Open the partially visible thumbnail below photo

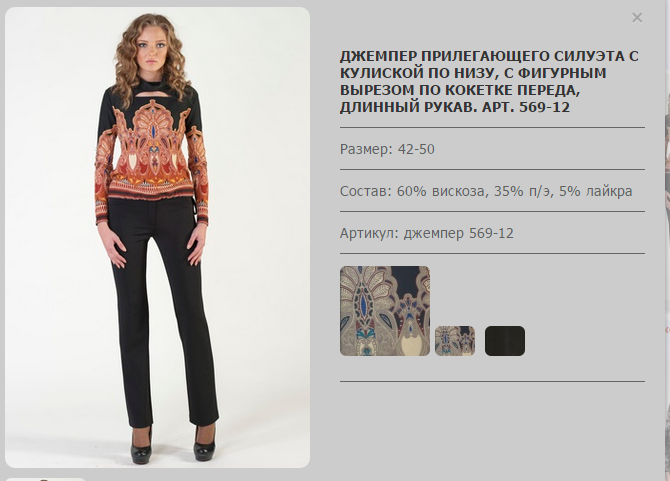pyautogui.click(x=45, y=479)
